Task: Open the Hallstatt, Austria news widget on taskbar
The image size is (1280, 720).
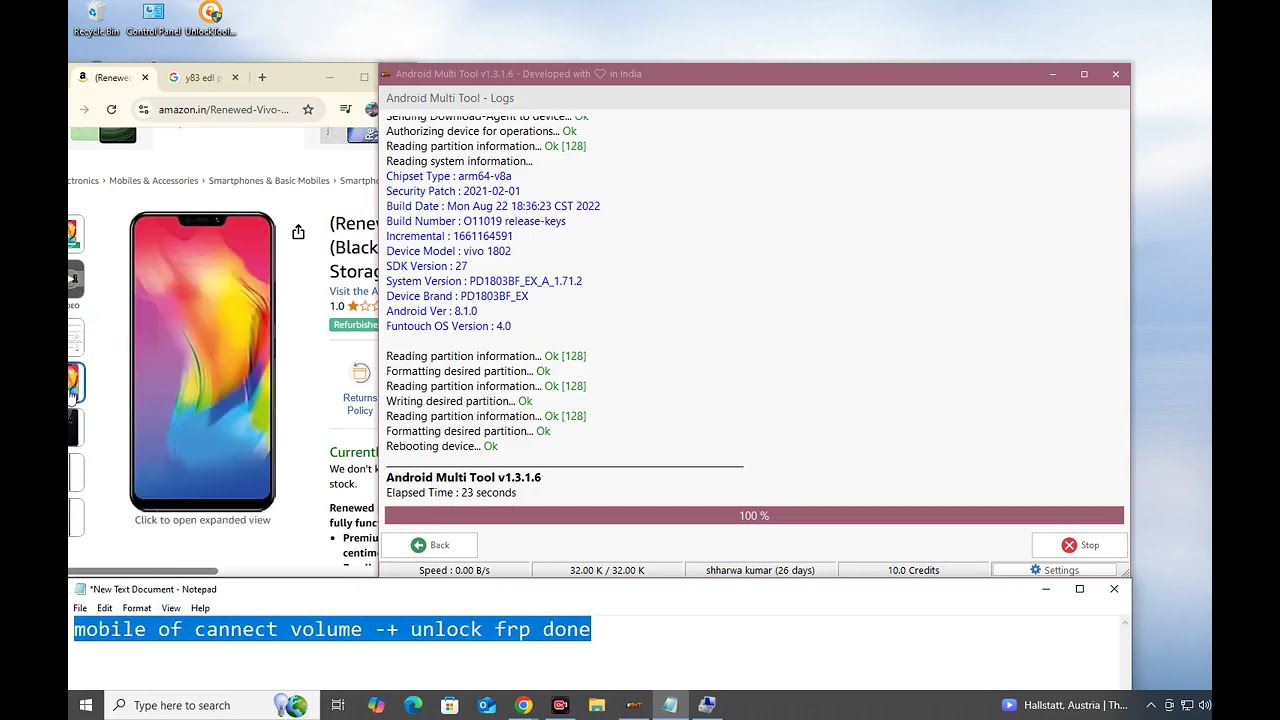Action: [x=1065, y=705]
